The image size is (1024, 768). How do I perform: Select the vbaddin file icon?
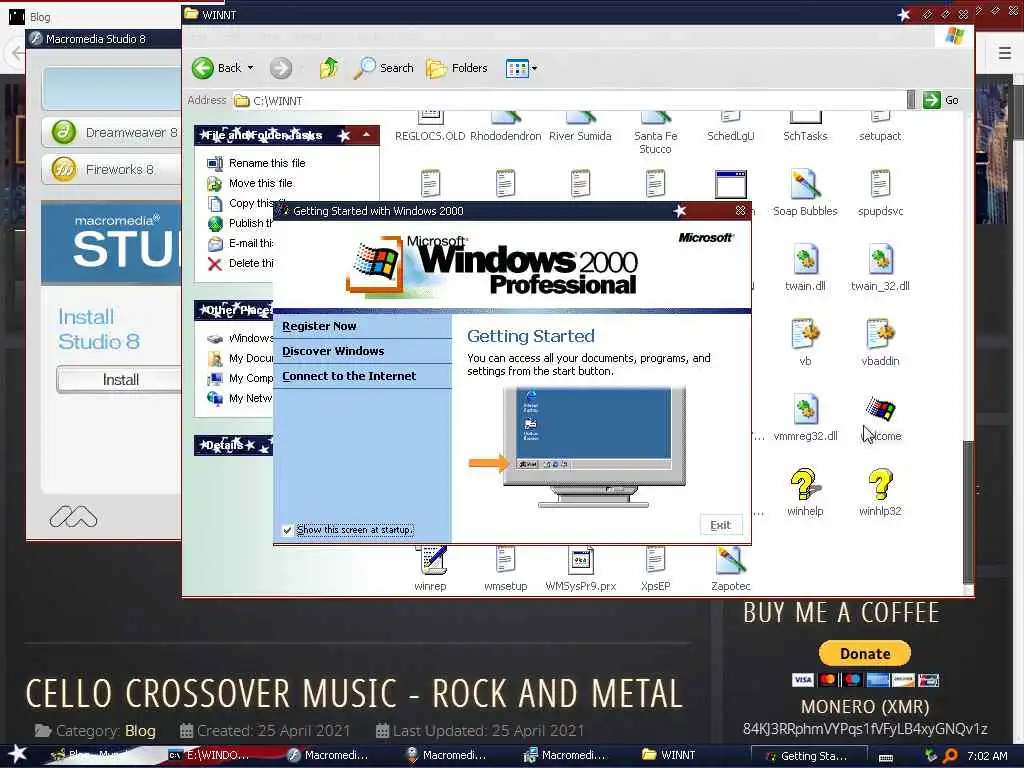tap(880, 343)
